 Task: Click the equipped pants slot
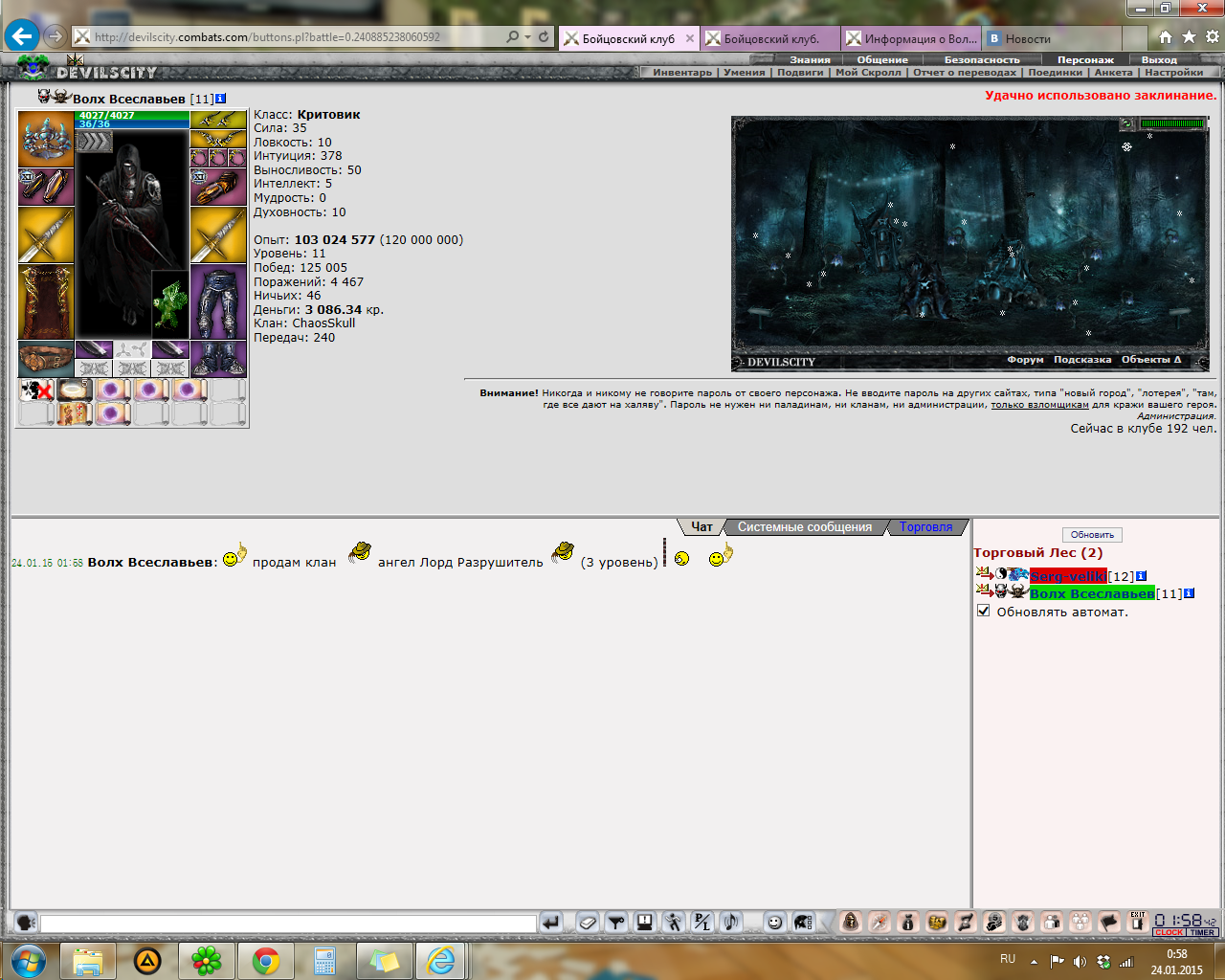(x=218, y=301)
